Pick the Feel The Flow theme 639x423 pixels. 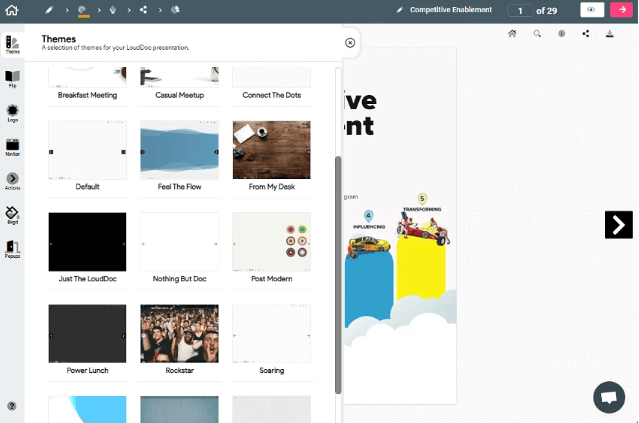click(179, 150)
